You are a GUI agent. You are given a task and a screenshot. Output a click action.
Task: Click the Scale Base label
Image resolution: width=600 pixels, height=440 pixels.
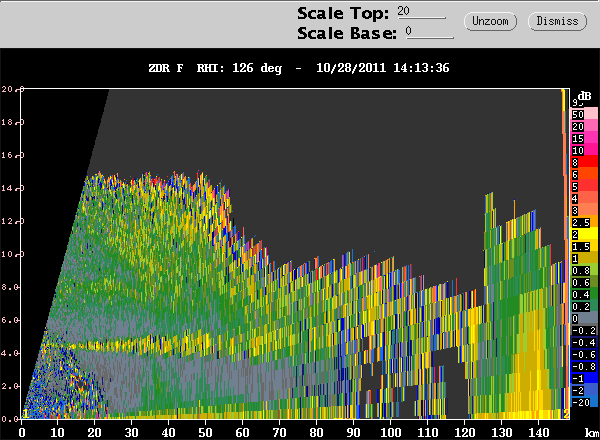pos(347,33)
